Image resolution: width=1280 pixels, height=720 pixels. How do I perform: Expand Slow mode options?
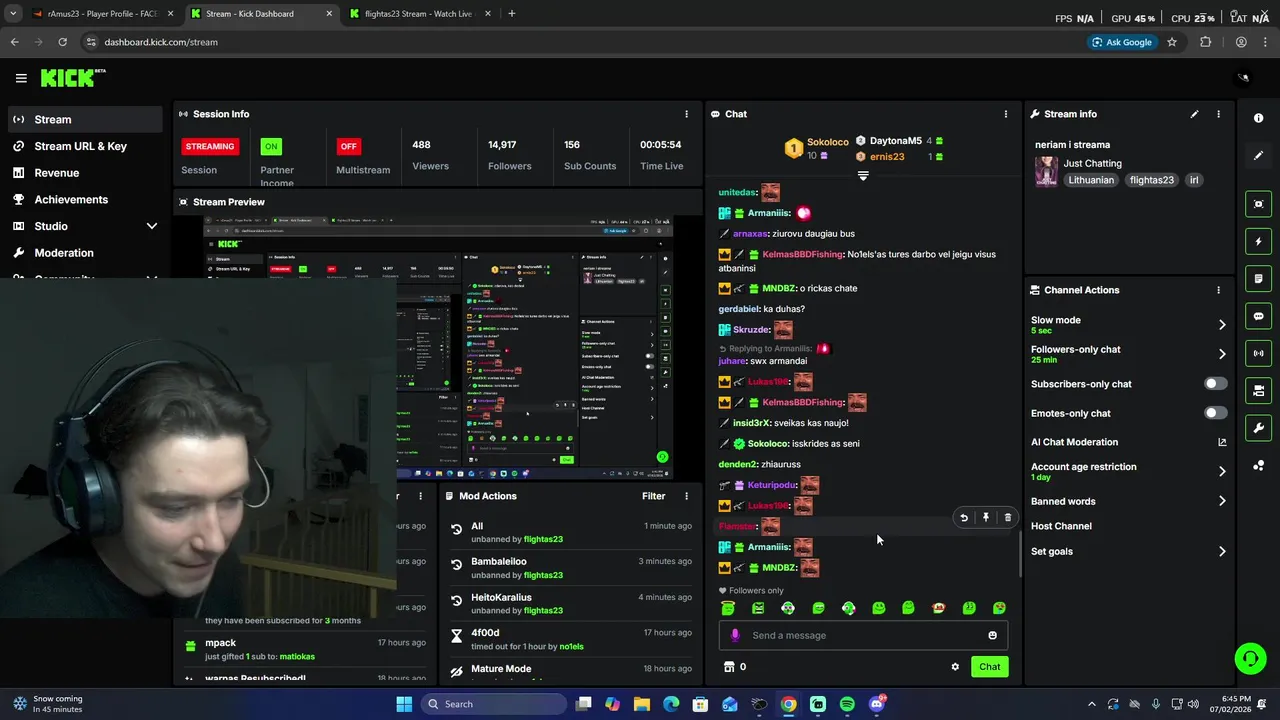tap(1221, 324)
